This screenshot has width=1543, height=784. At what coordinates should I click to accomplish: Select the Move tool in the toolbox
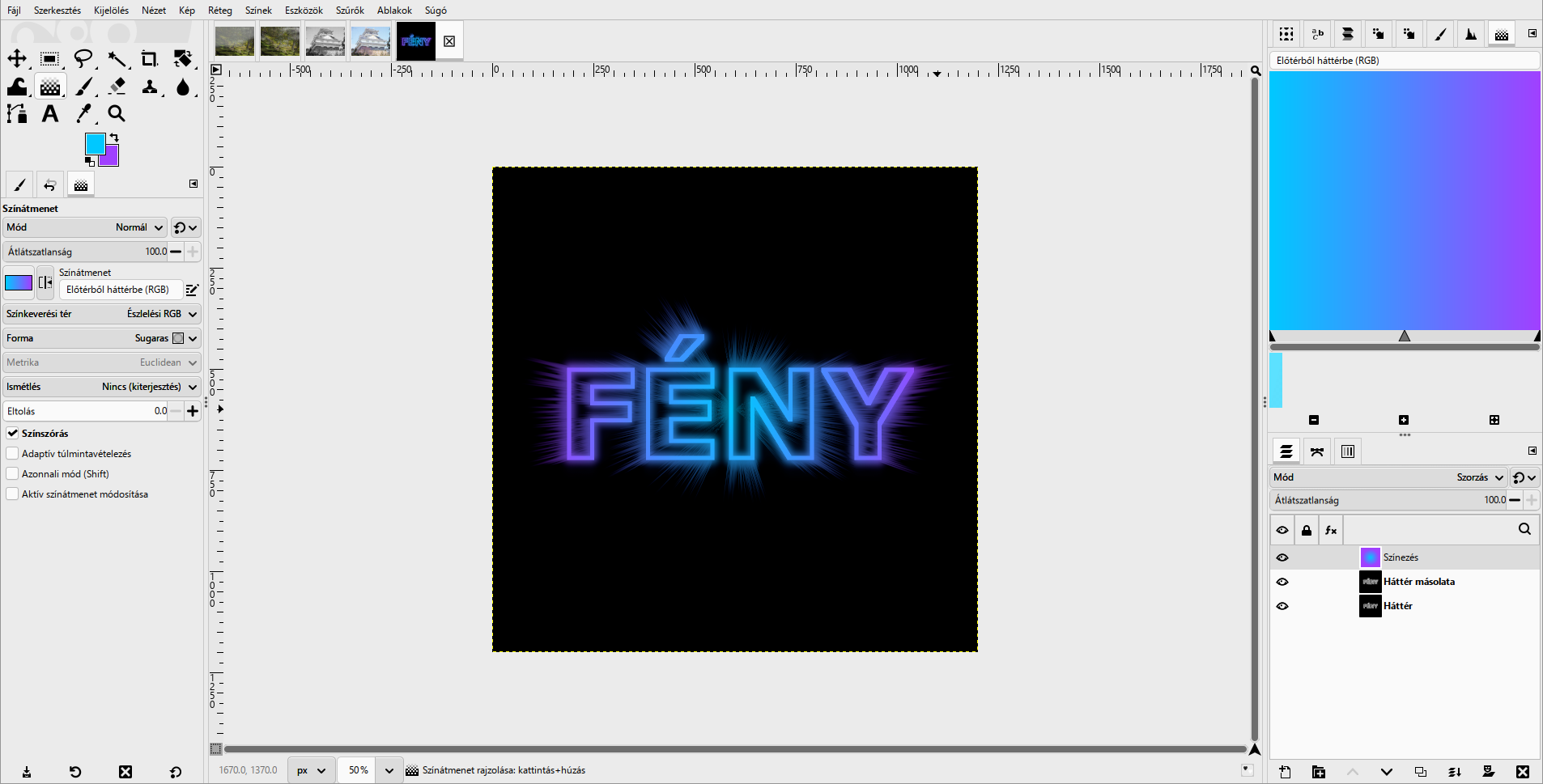click(17, 58)
